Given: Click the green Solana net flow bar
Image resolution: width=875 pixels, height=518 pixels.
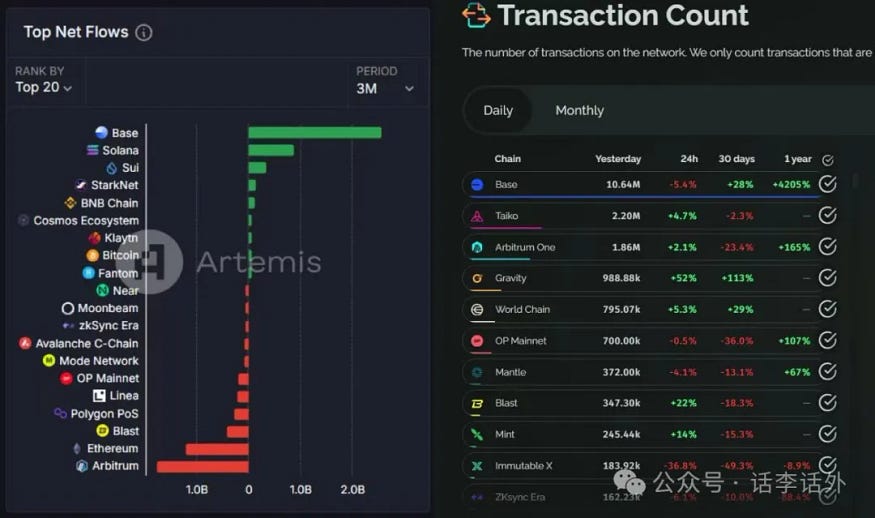Looking at the screenshot, I should point(271,150).
